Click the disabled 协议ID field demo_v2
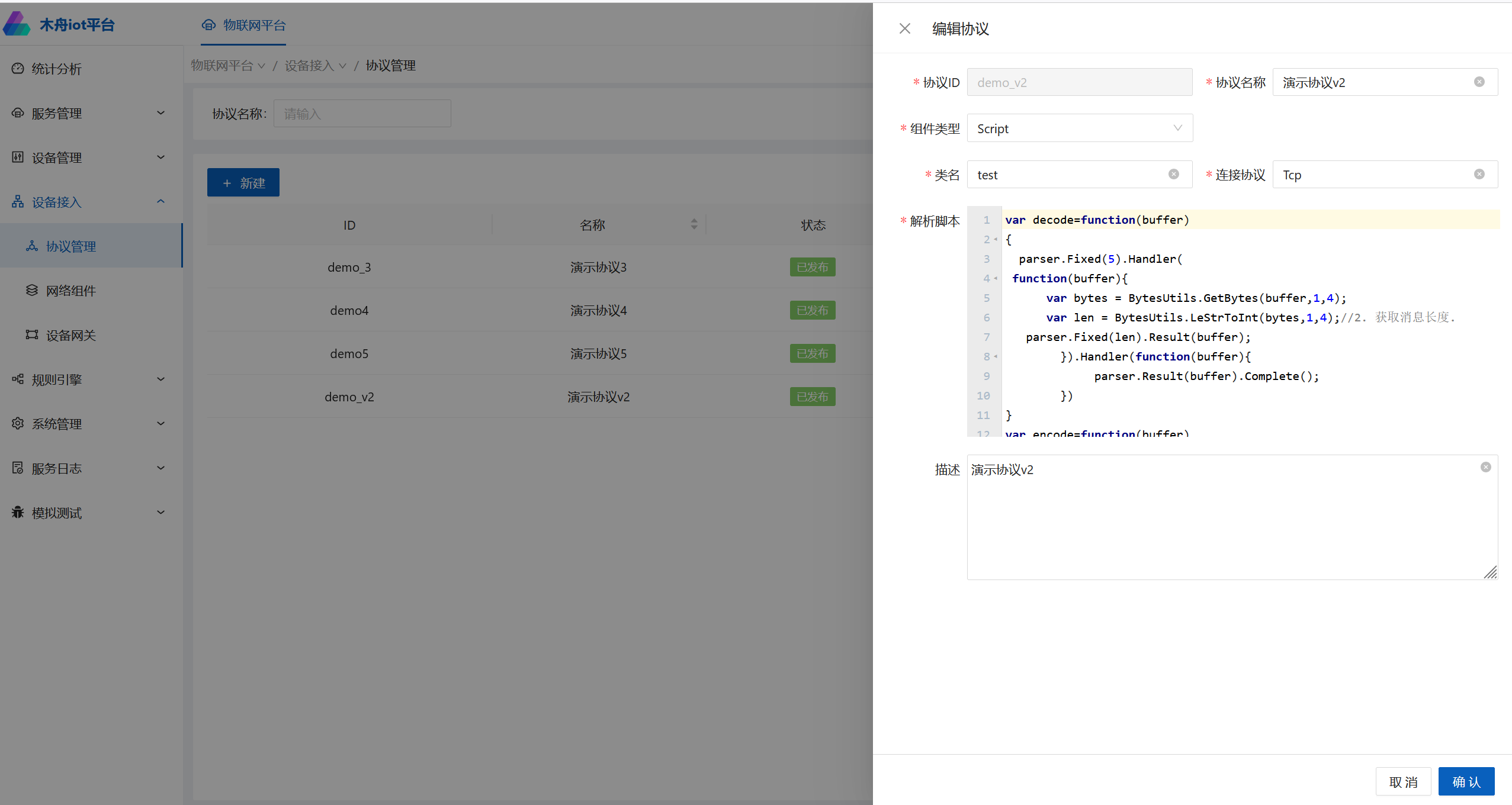1512x805 pixels. 1080,82
